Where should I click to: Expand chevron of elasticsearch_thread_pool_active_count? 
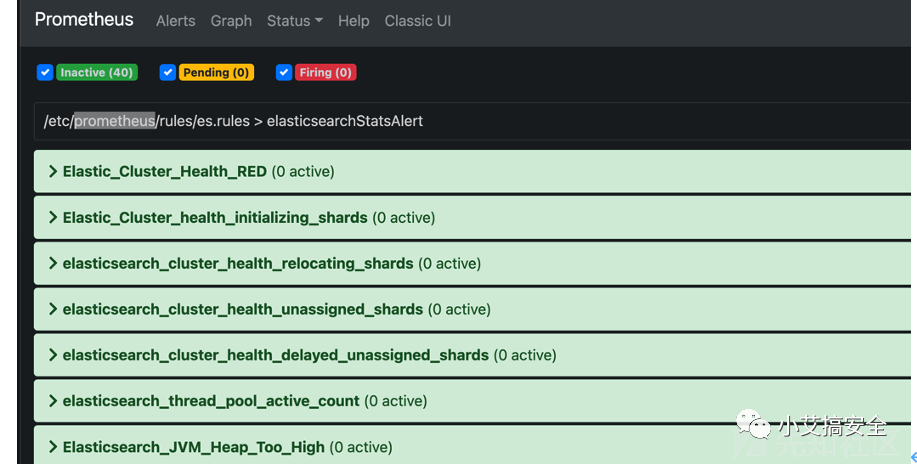pos(53,401)
